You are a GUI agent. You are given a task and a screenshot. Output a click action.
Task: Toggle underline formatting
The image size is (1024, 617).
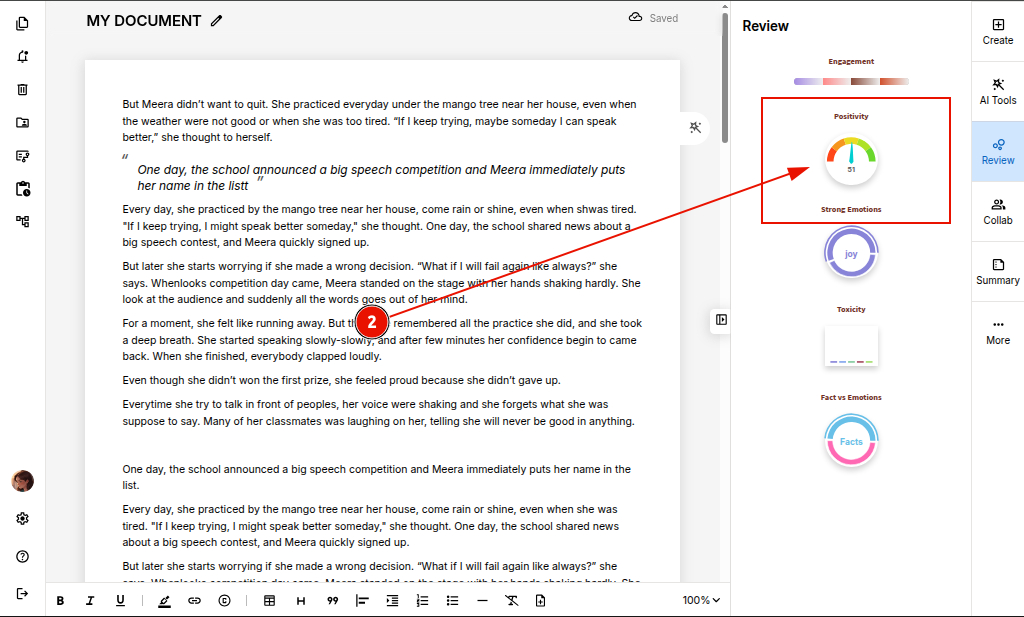(120, 601)
